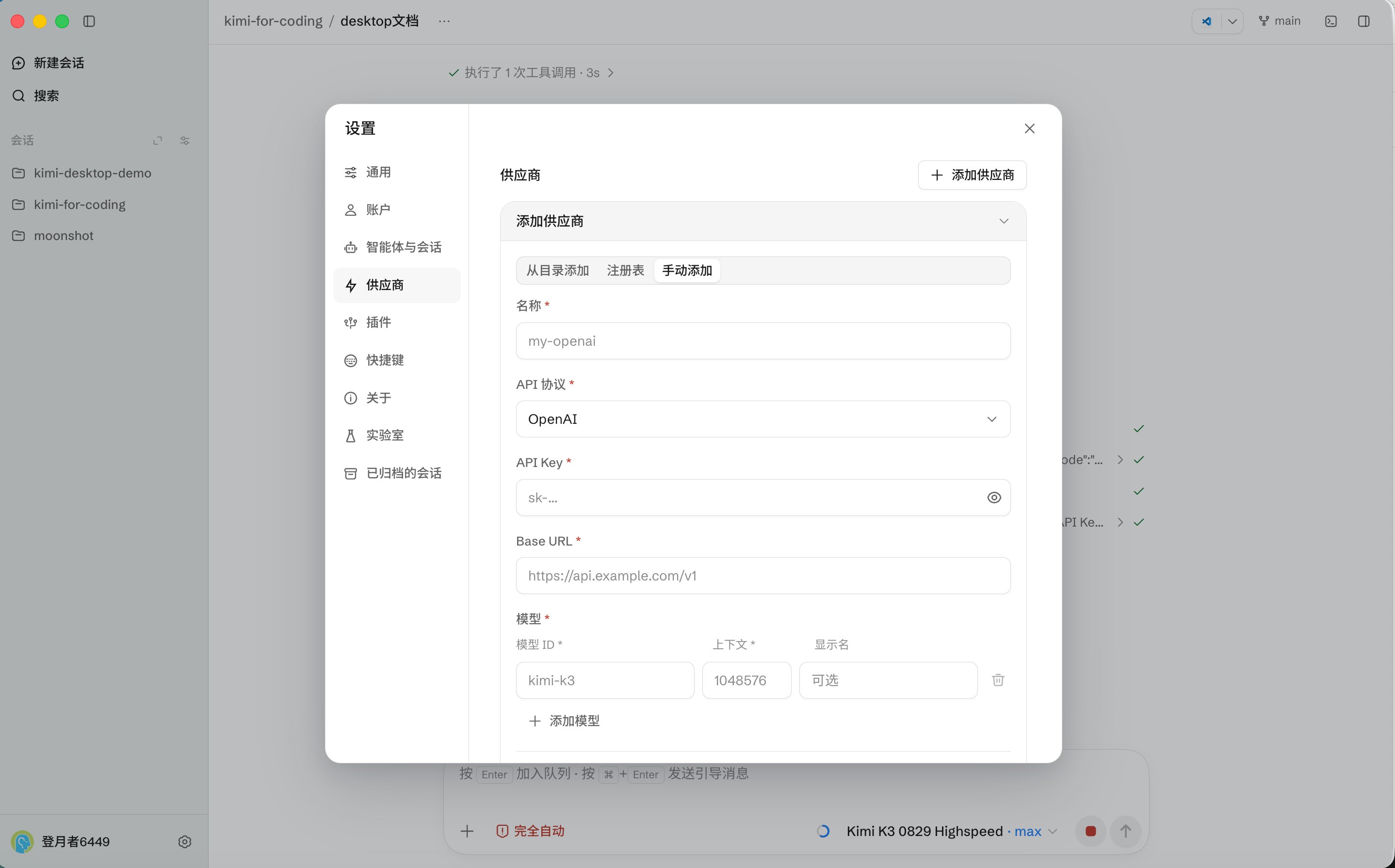Start a new conversation (新建会话)

point(48,63)
